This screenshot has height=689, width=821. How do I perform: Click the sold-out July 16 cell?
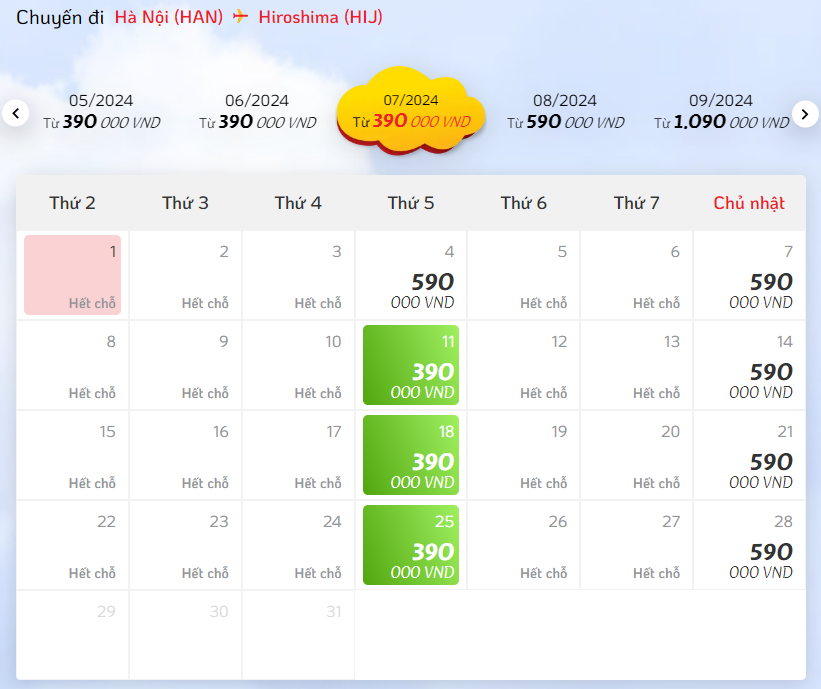tap(185, 455)
